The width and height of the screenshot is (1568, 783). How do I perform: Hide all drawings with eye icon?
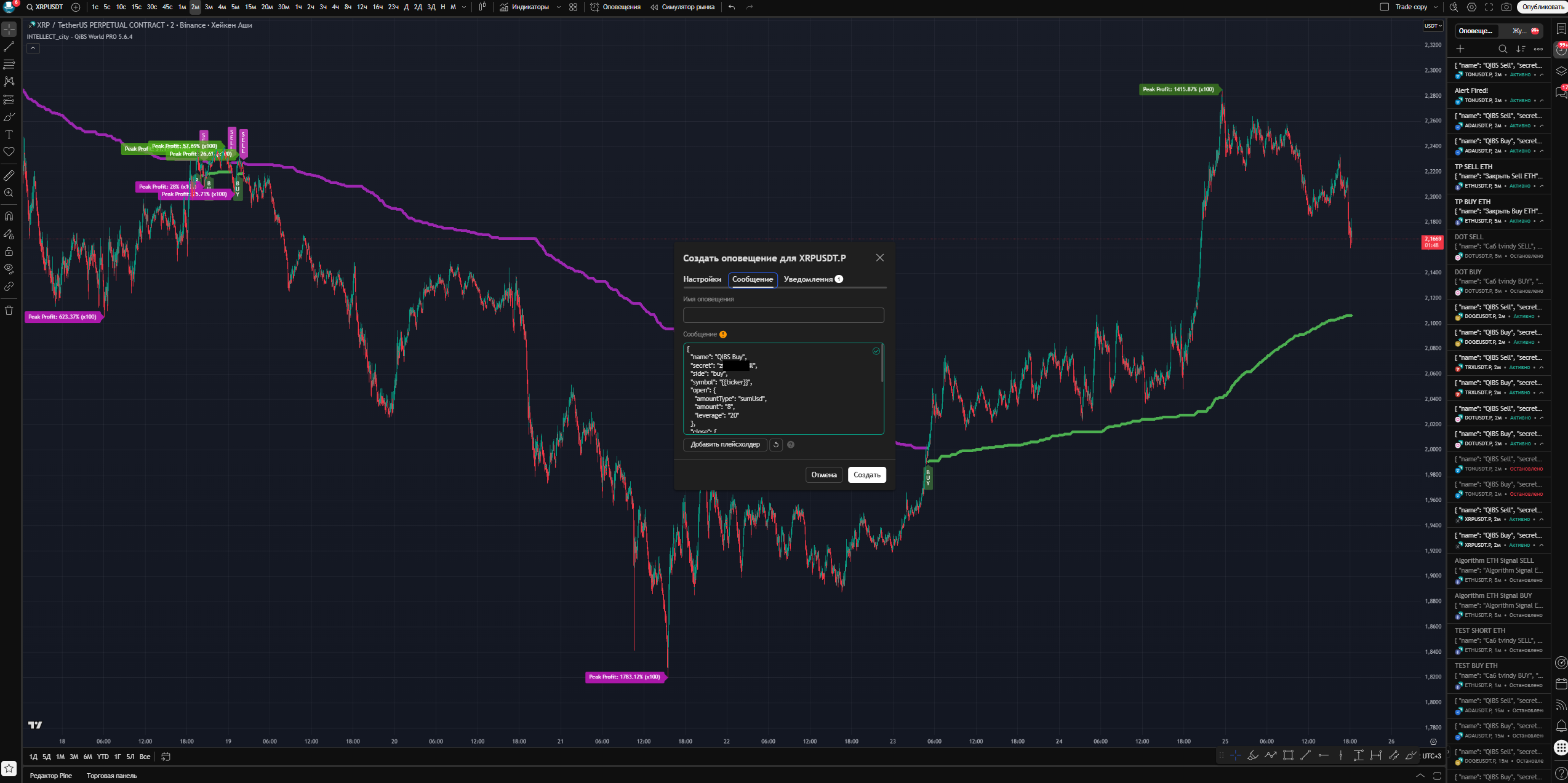[9, 269]
